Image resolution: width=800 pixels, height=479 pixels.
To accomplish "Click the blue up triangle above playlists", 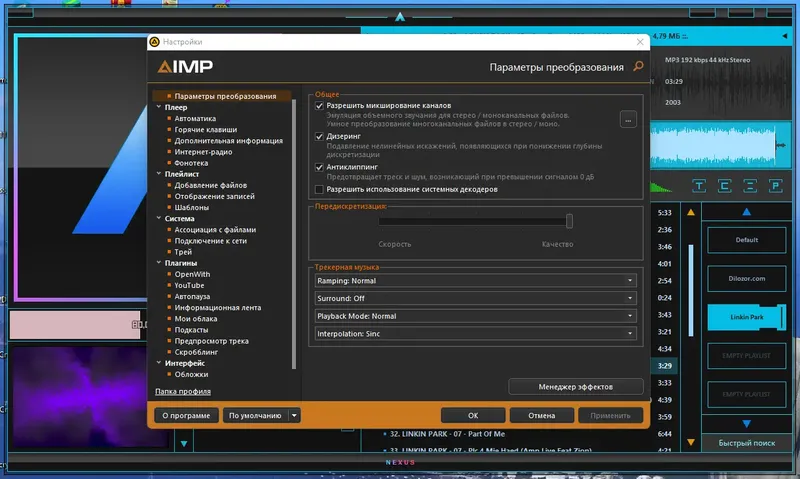I will 746,212.
